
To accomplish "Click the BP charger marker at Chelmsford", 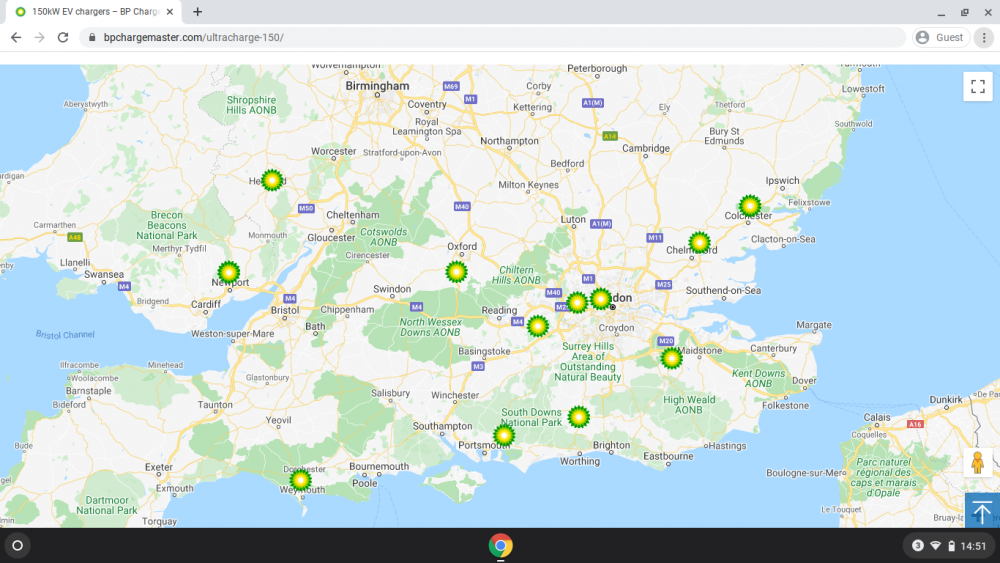I will pyautogui.click(x=700, y=242).
